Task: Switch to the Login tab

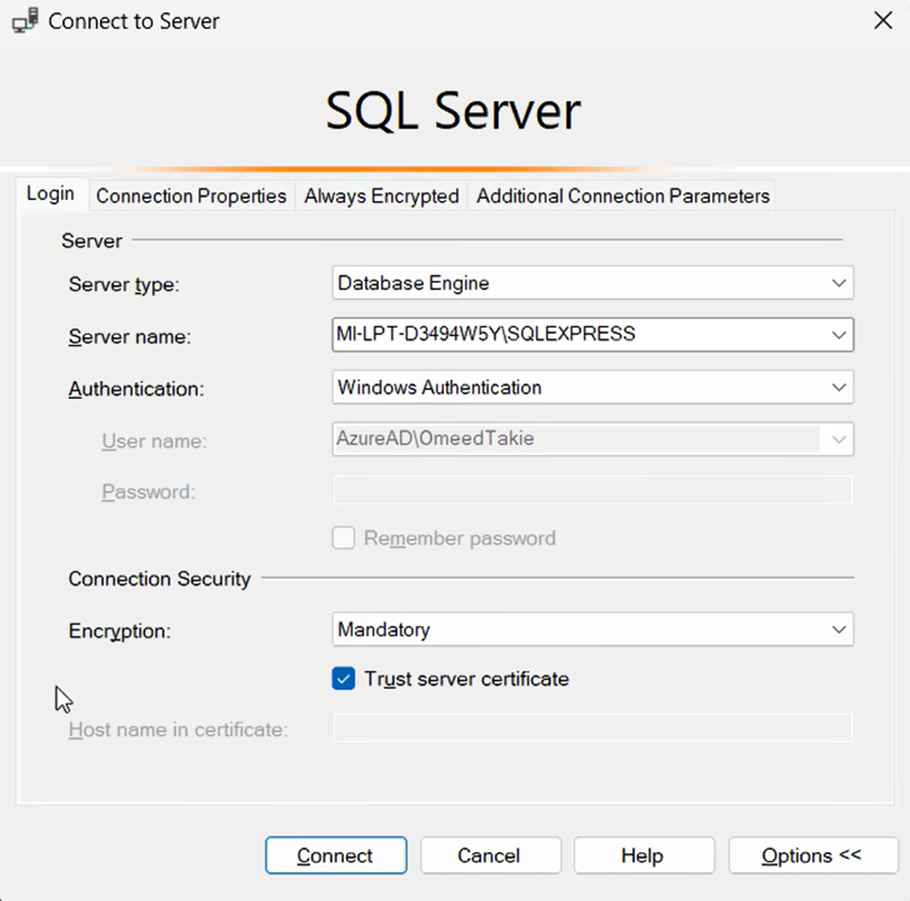Action: 50,194
